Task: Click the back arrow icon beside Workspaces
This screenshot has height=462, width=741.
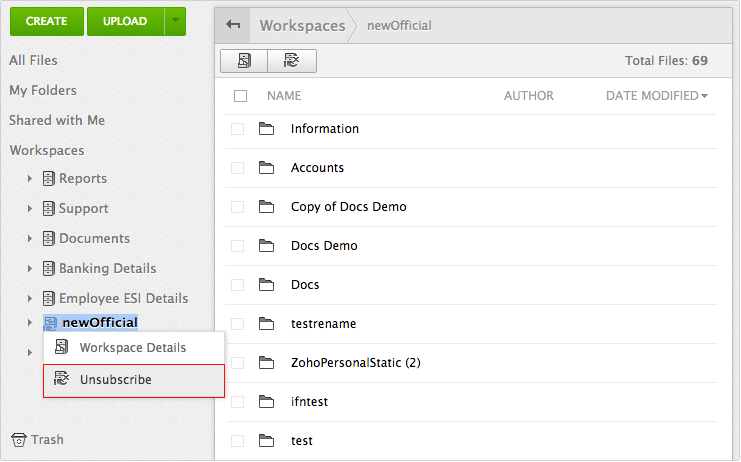Action: pyautogui.click(x=233, y=25)
